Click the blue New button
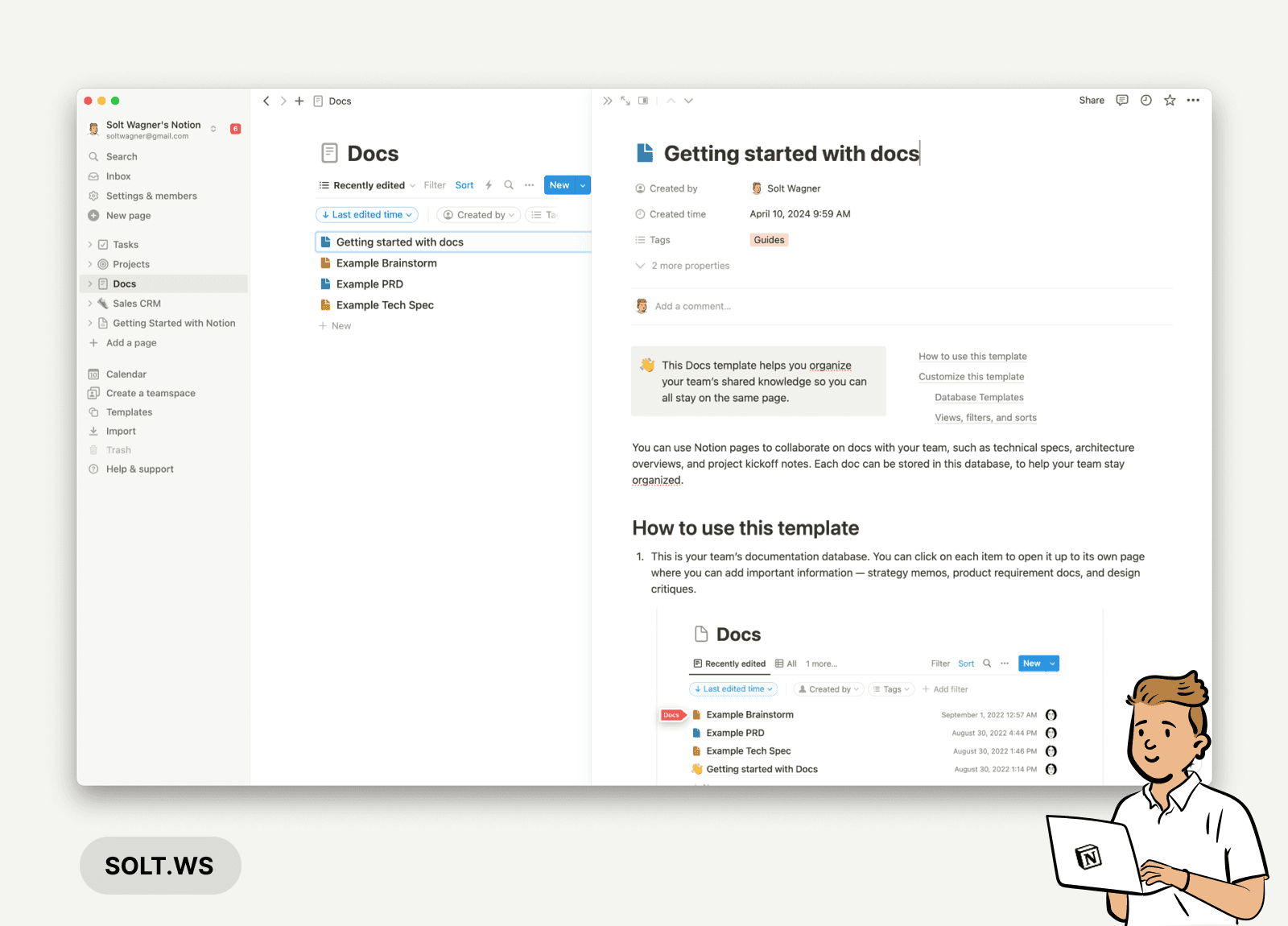The height and width of the screenshot is (926, 1288). (559, 185)
